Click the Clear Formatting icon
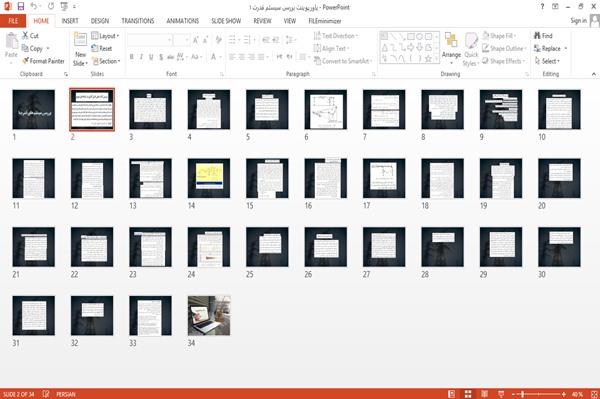 click(218, 40)
